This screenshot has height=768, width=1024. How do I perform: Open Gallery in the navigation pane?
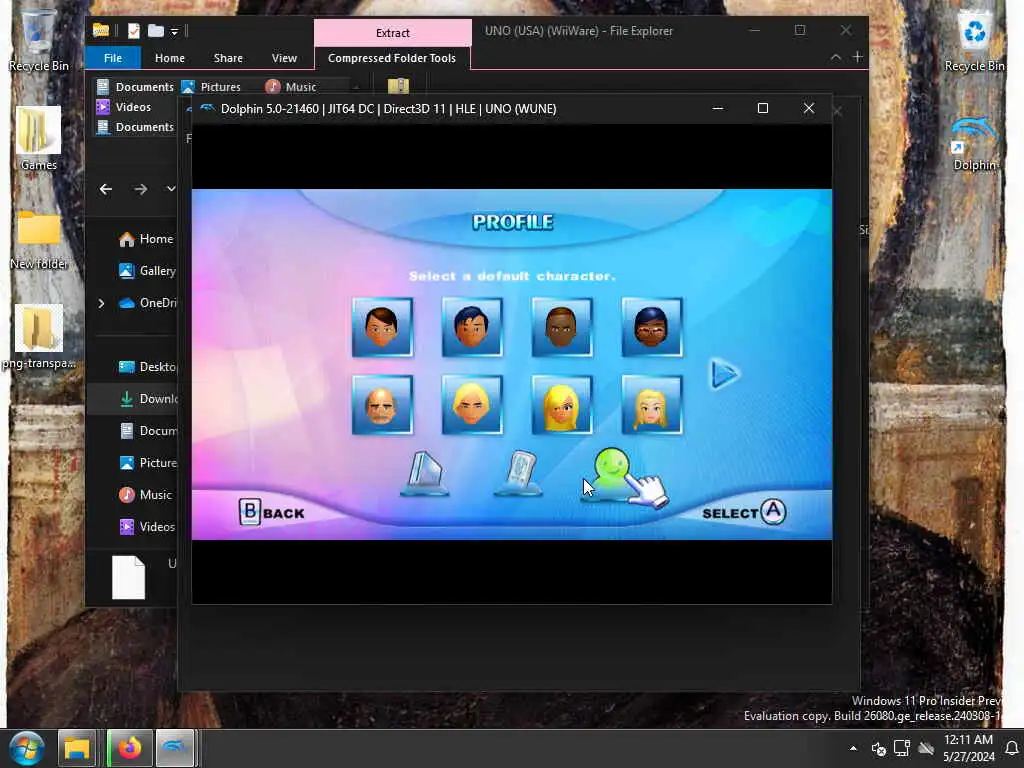[x=148, y=270]
